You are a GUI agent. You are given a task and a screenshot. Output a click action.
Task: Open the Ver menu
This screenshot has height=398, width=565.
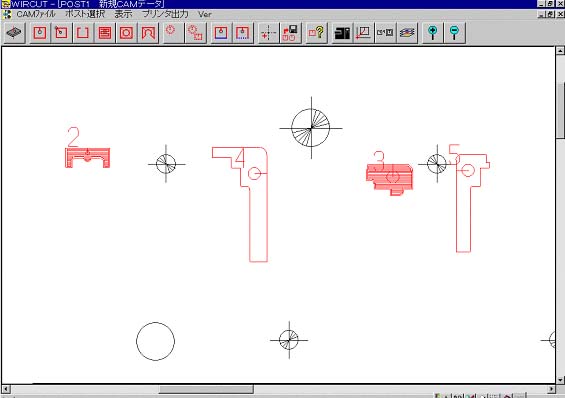205,14
